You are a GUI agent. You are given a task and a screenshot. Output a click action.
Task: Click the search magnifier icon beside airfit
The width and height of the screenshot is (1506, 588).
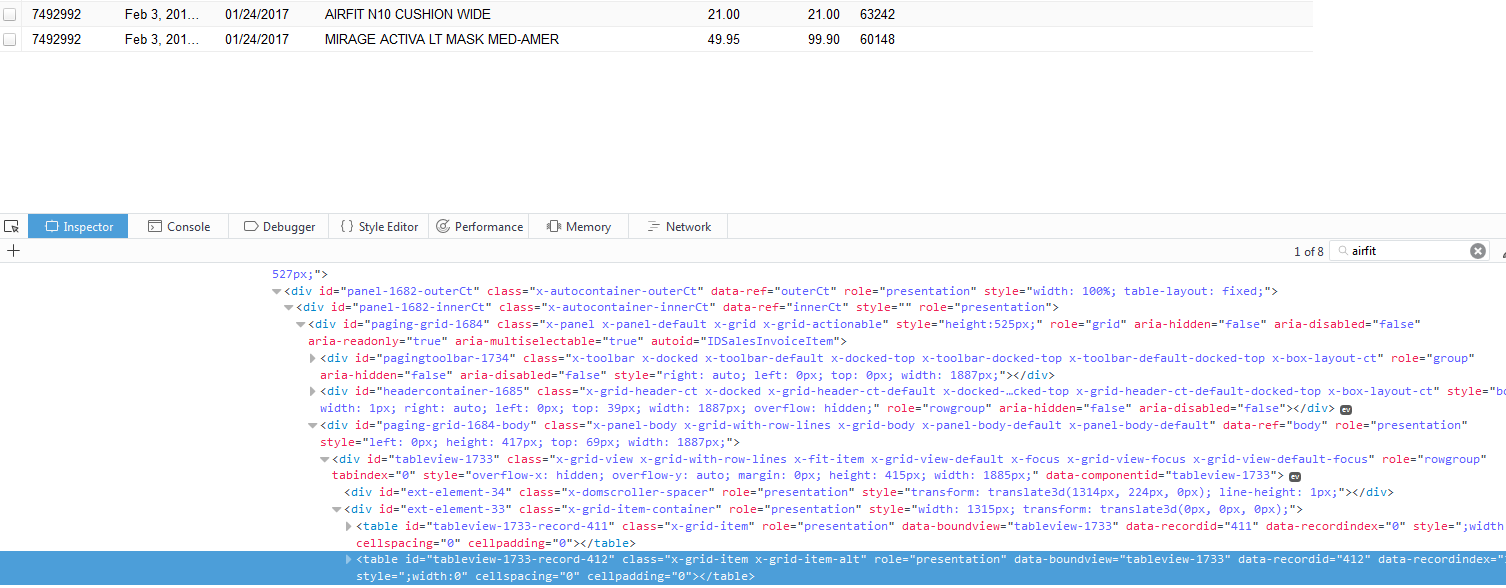click(1342, 251)
